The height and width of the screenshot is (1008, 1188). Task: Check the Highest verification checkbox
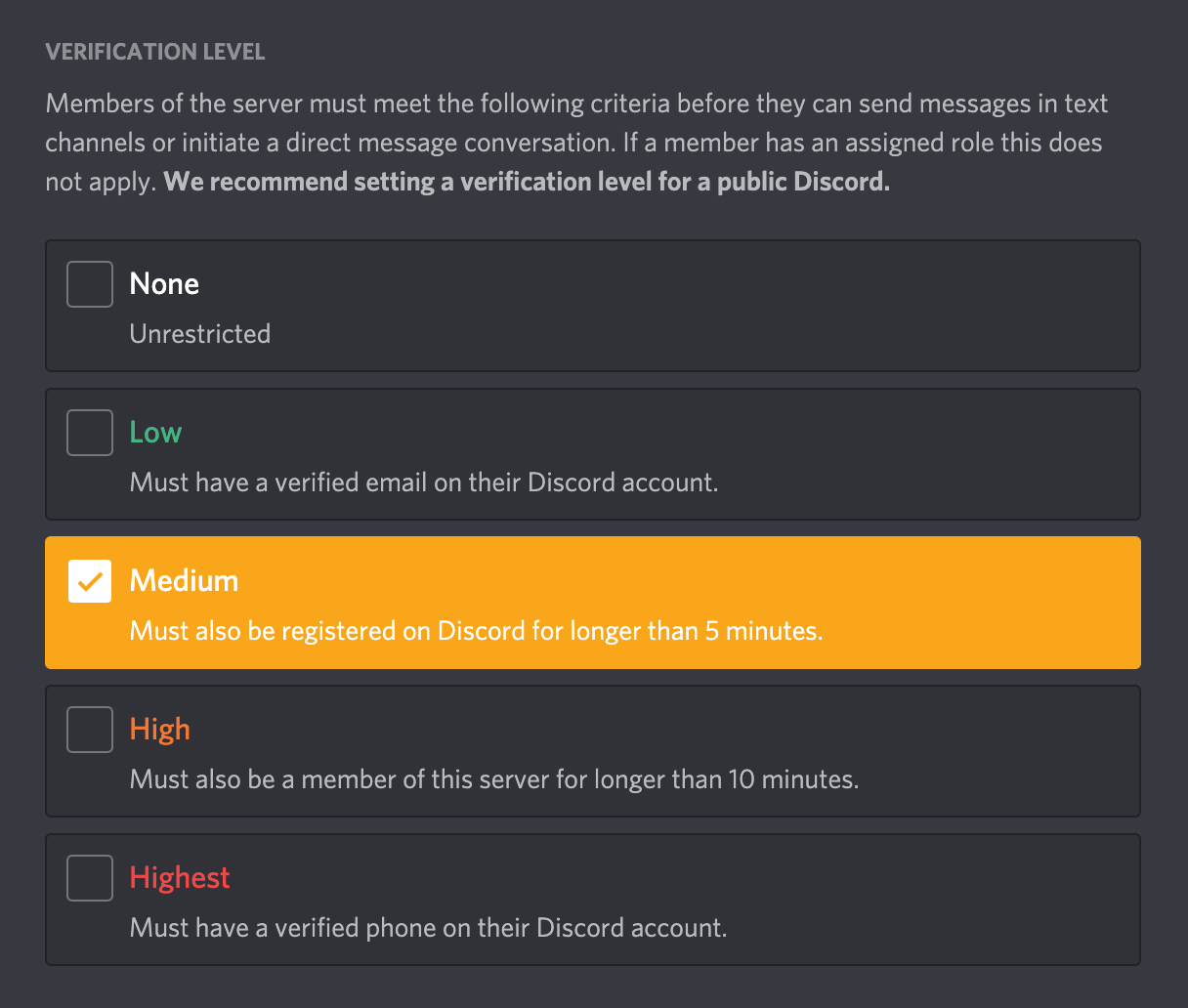89,877
